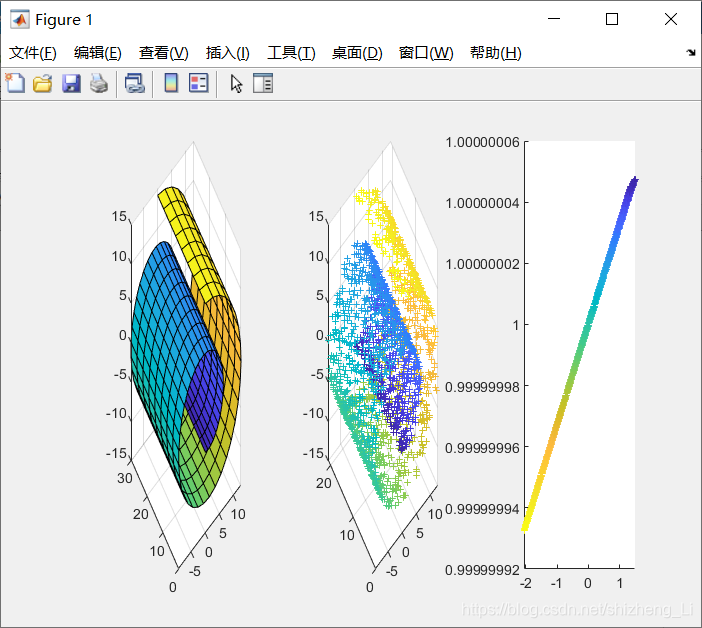
Task: Maximize the Figure 1 window
Action: [612, 19]
